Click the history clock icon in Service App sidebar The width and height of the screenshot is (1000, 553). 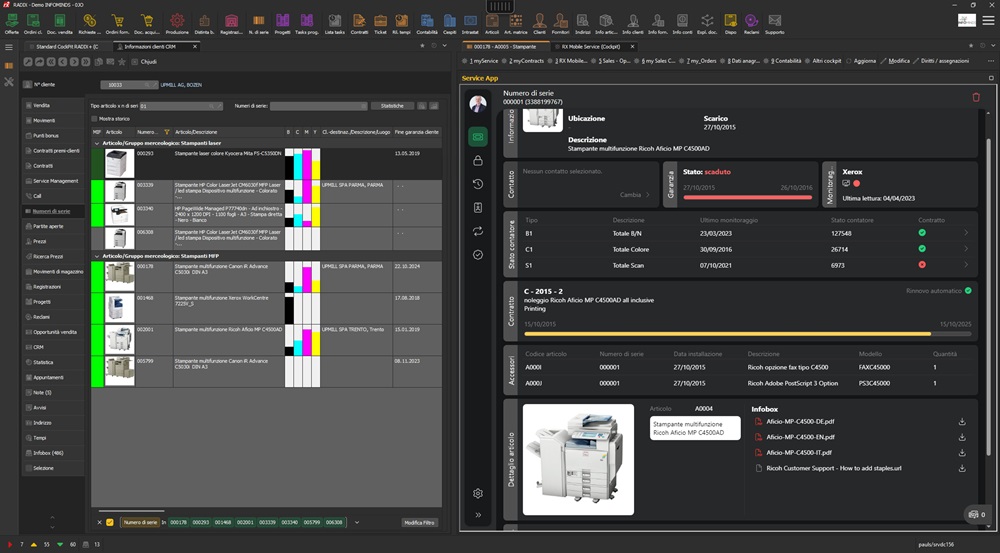[478, 184]
